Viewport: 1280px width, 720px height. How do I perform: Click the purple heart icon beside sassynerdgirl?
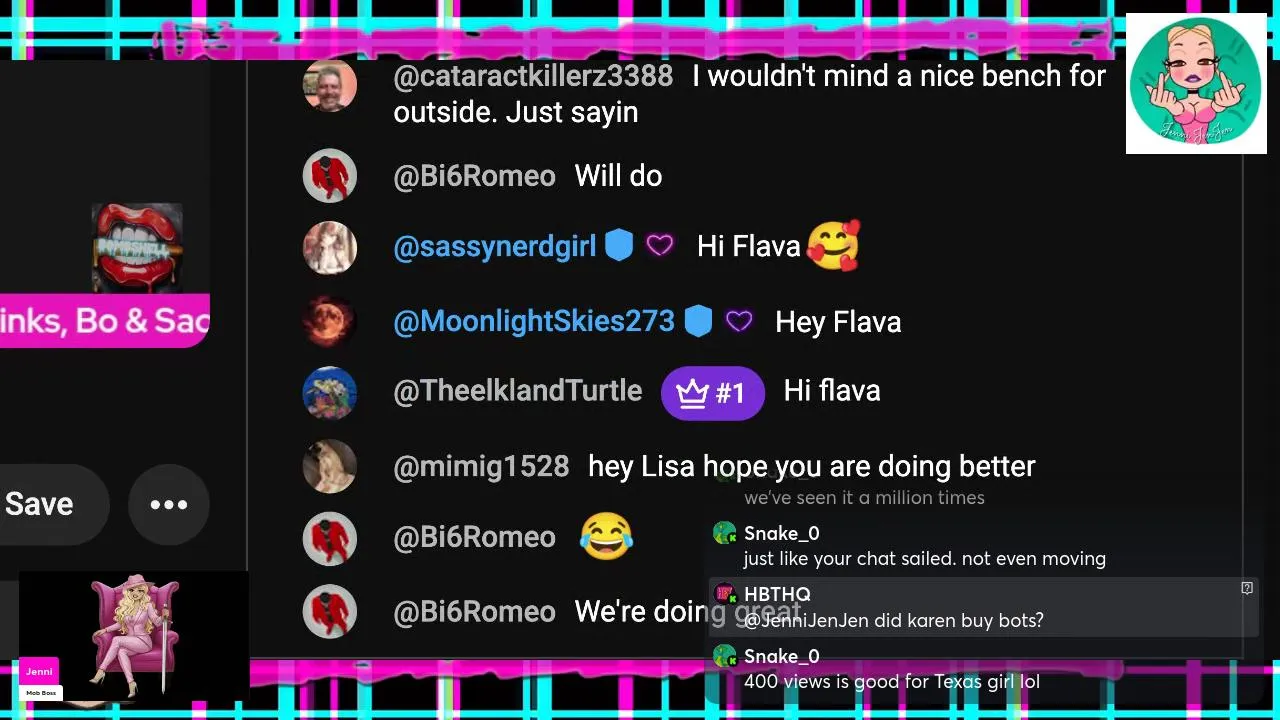point(659,245)
